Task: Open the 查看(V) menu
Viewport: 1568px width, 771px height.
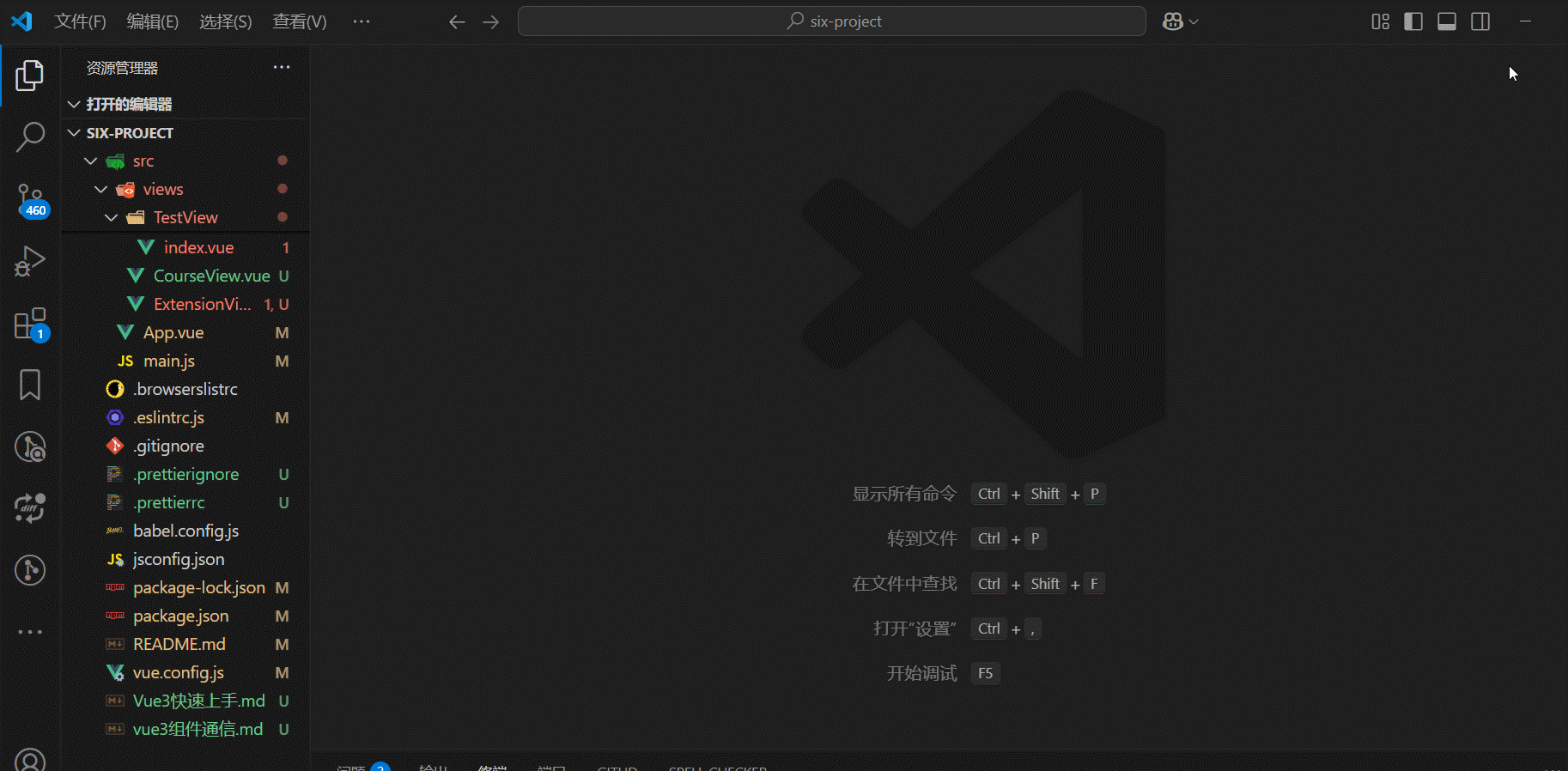Action: [300, 21]
